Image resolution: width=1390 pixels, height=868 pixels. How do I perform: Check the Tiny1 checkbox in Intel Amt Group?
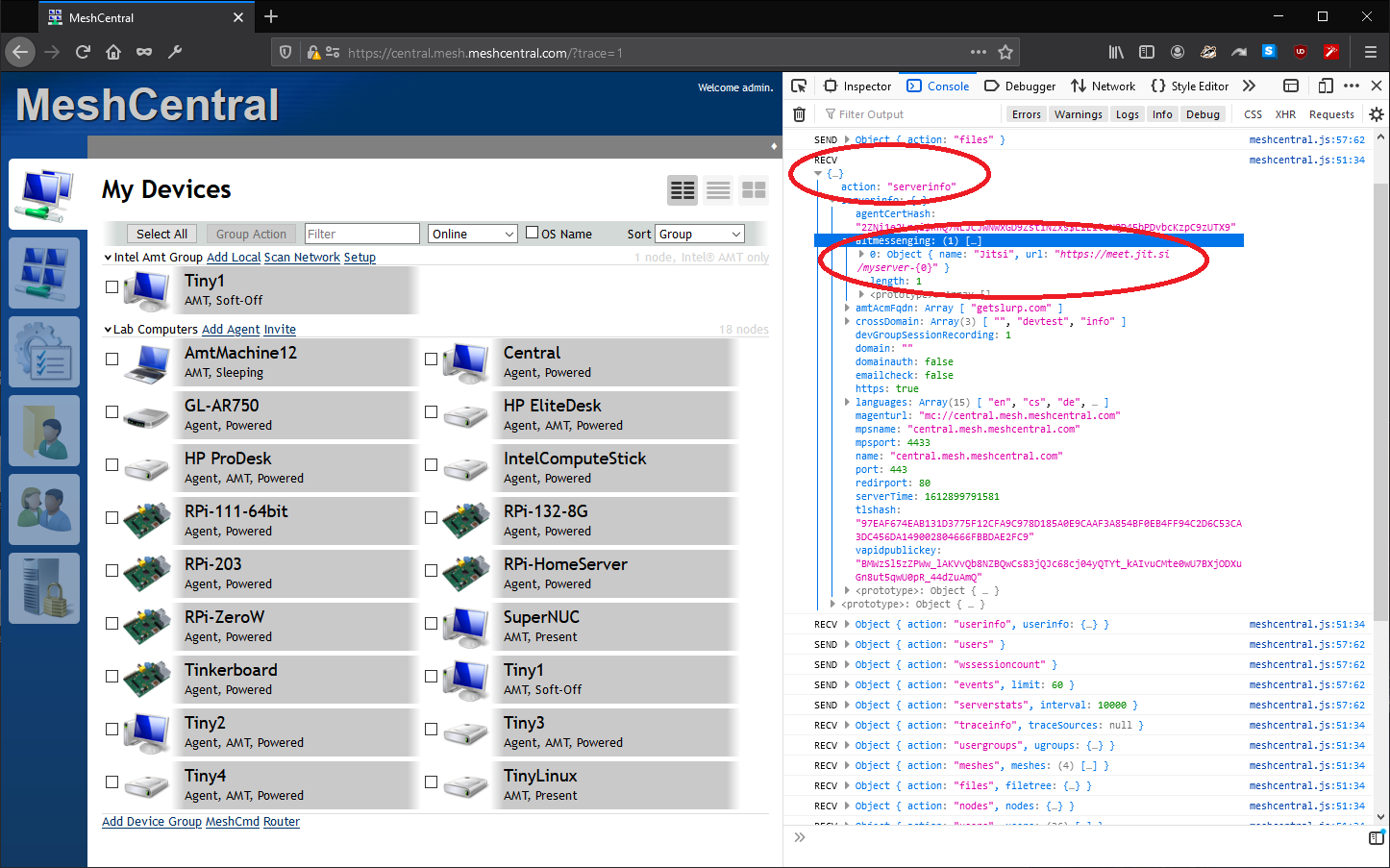coord(112,286)
